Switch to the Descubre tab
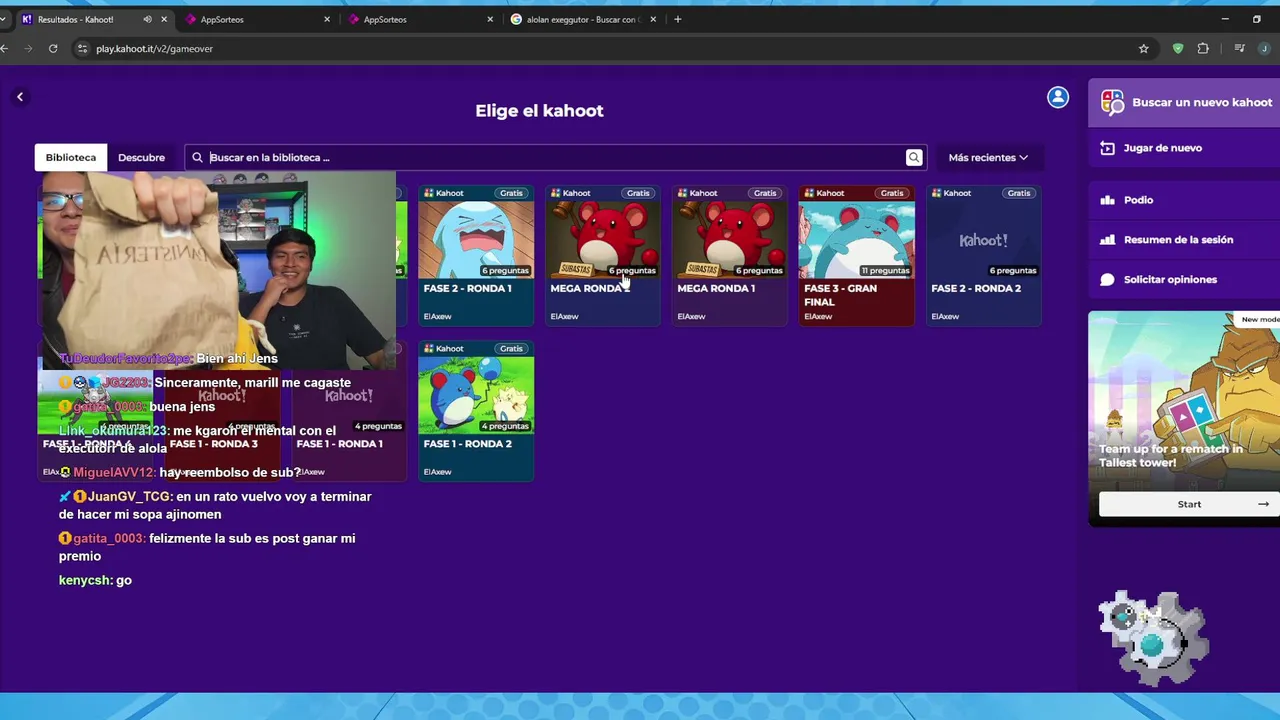1280x720 pixels. (141, 157)
